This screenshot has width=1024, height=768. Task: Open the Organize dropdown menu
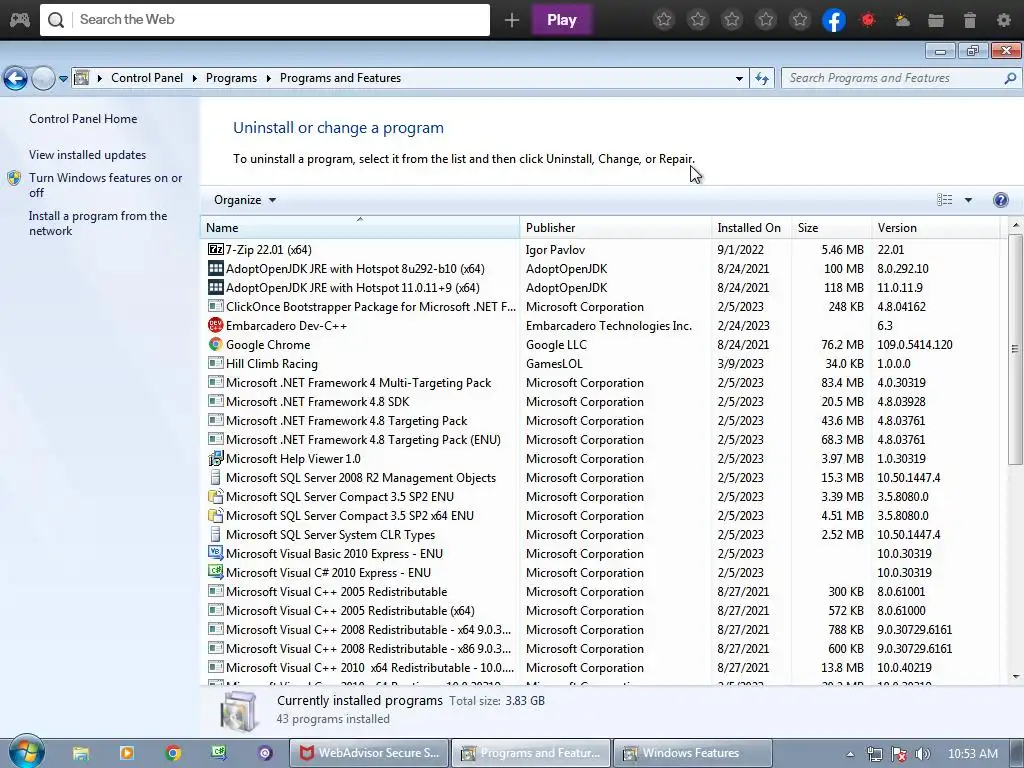point(245,200)
